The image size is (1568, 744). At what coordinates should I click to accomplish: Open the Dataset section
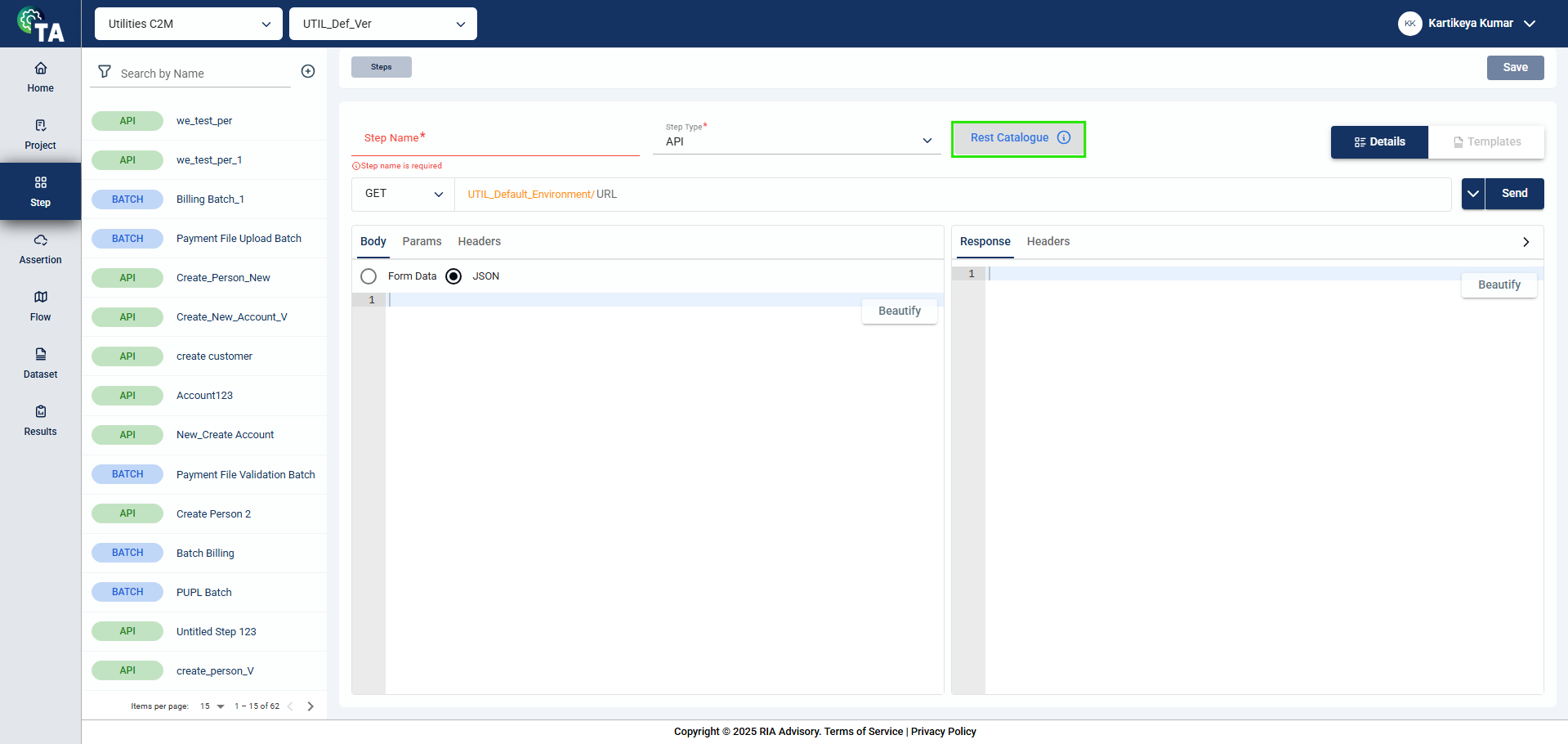[40, 363]
